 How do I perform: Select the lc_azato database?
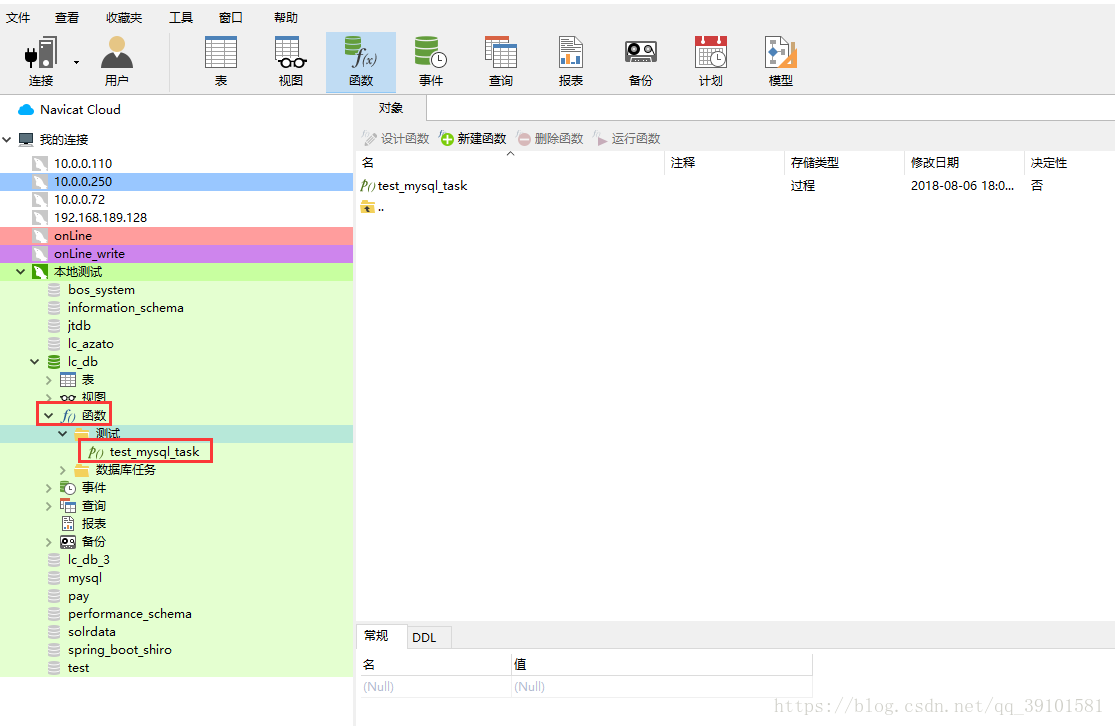pyautogui.click(x=90, y=343)
